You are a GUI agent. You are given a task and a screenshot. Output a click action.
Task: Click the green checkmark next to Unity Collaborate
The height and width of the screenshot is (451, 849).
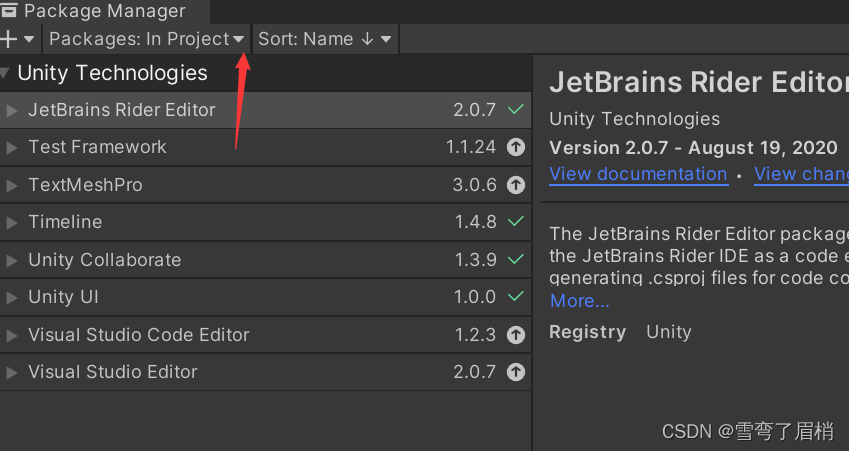pyautogui.click(x=515, y=259)
